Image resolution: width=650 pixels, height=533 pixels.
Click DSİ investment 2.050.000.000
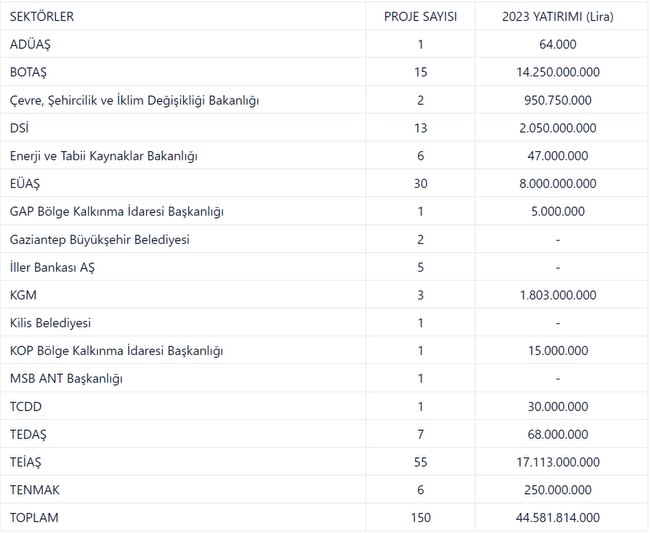tap(558, 128)
